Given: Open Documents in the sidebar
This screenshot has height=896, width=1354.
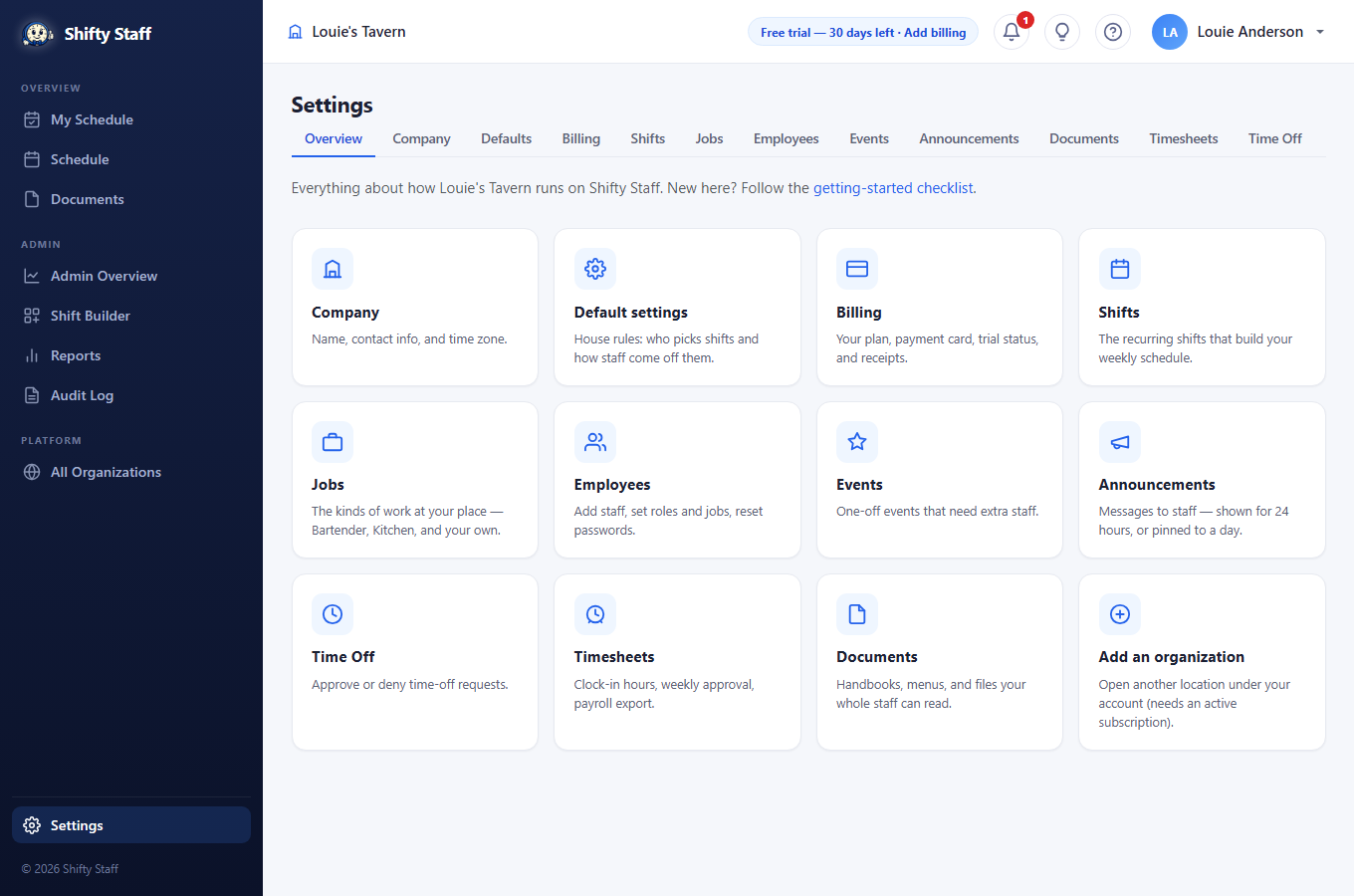Looking at the screenshot, I should [131, 199].
